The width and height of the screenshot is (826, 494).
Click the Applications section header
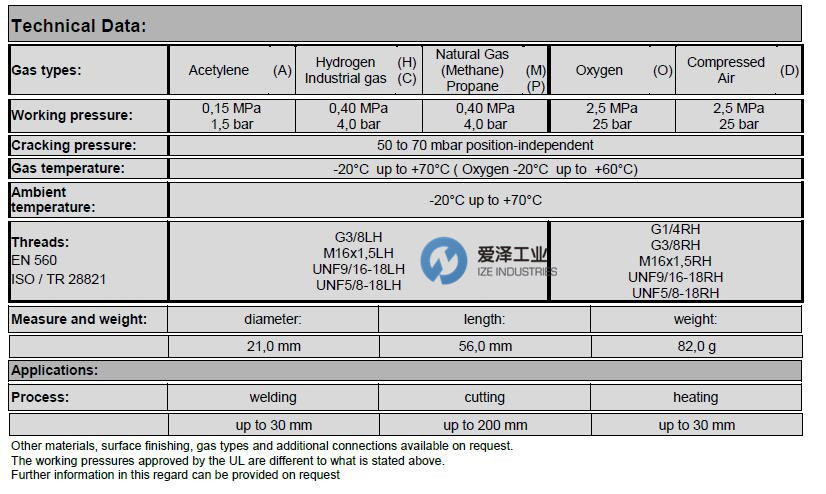(55, 370)
